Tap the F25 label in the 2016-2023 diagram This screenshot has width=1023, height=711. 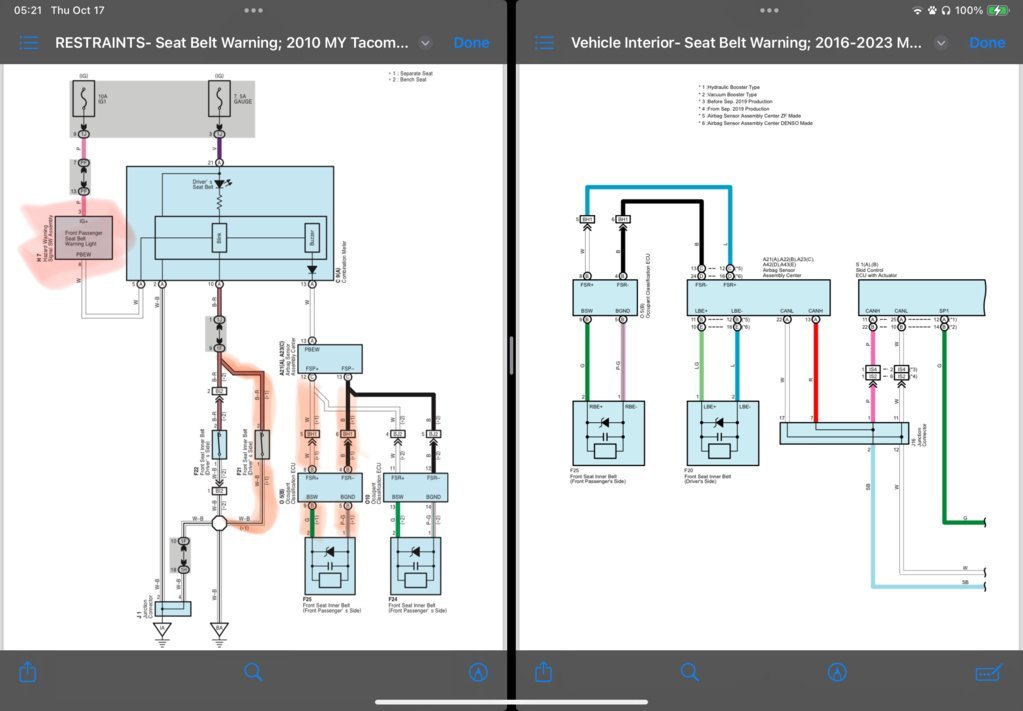pyautogui.click(x=574, y=470)
